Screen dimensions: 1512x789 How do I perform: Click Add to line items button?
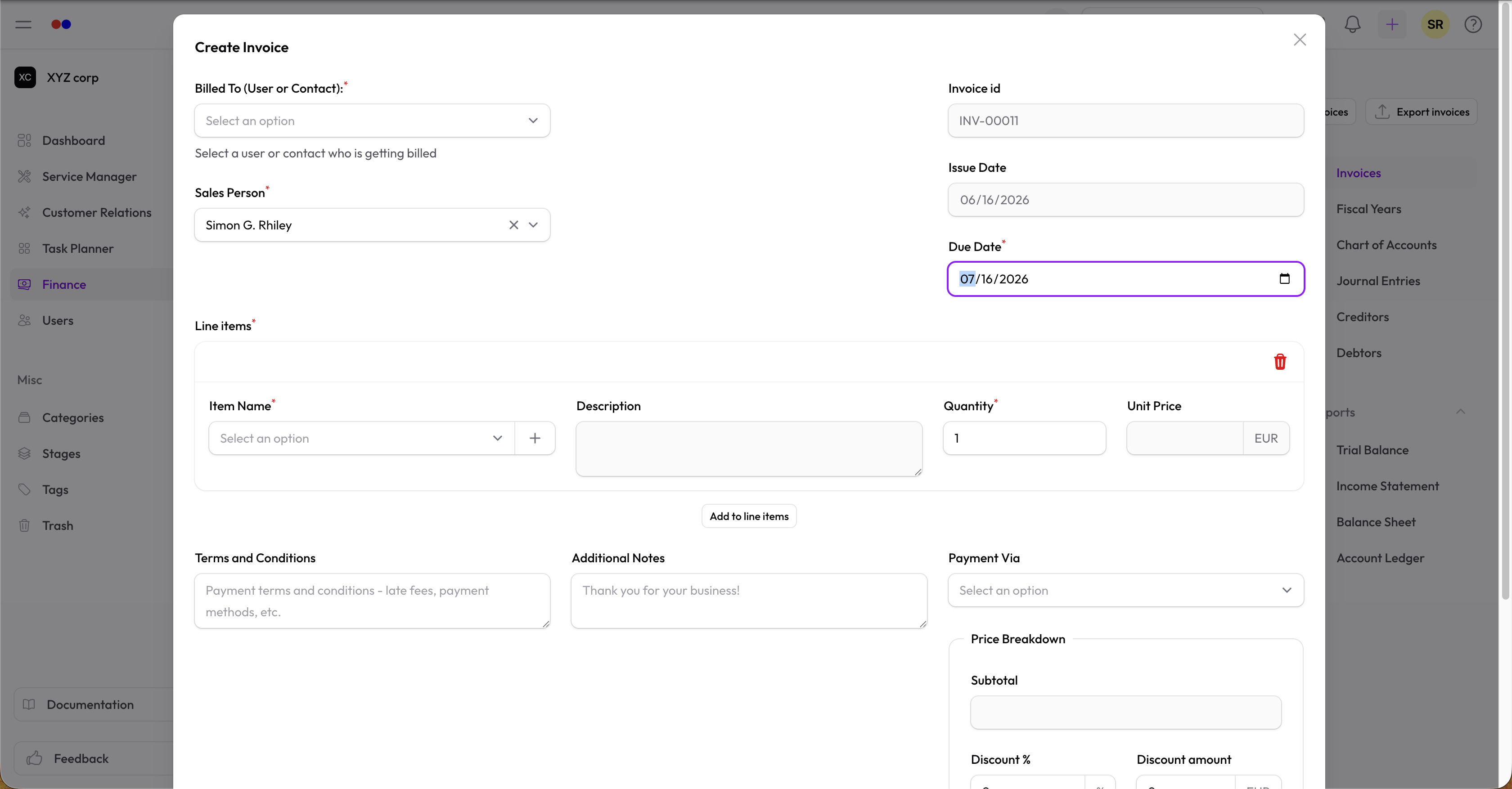(x=749, y=516)
